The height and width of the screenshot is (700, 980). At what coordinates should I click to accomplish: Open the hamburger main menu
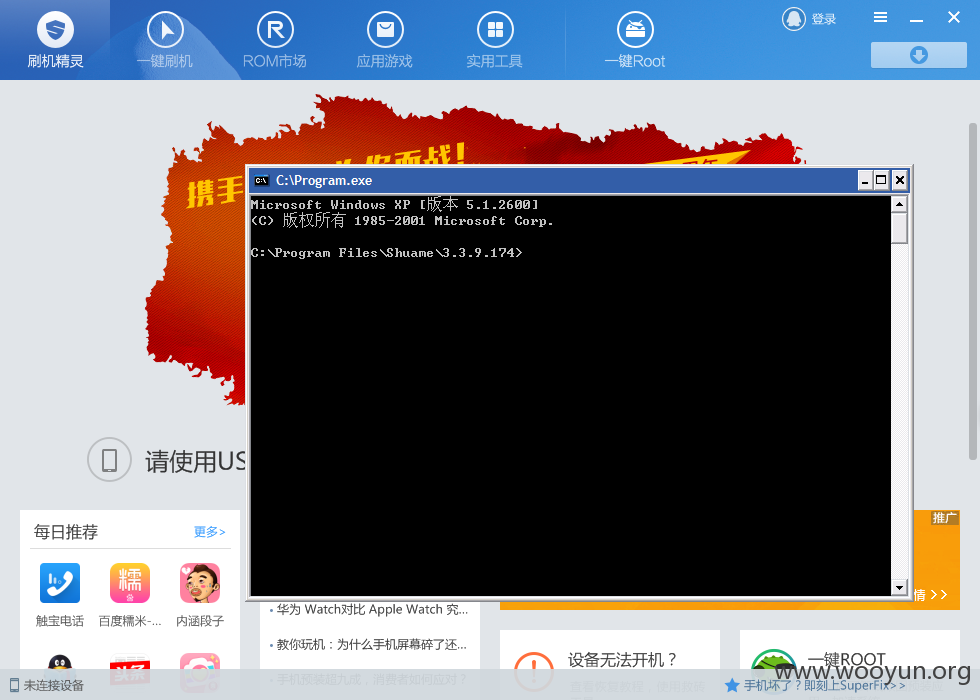click(880, 18)
